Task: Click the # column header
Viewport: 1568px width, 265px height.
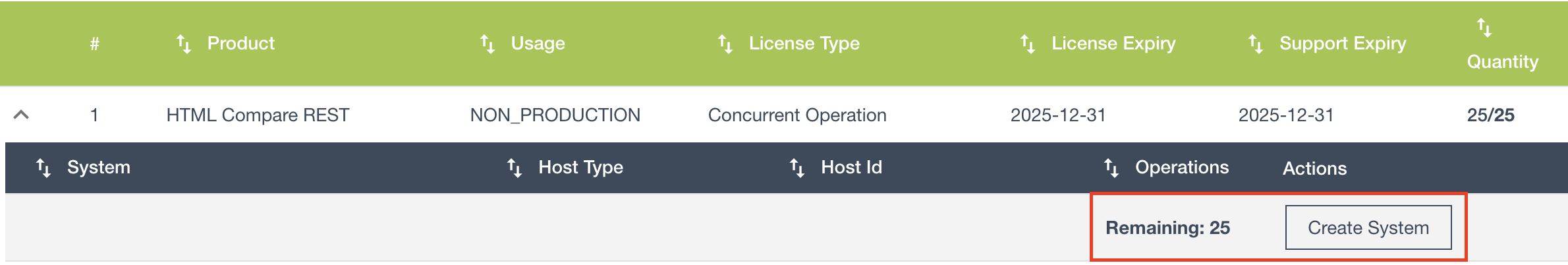Action: pos(95,44)
